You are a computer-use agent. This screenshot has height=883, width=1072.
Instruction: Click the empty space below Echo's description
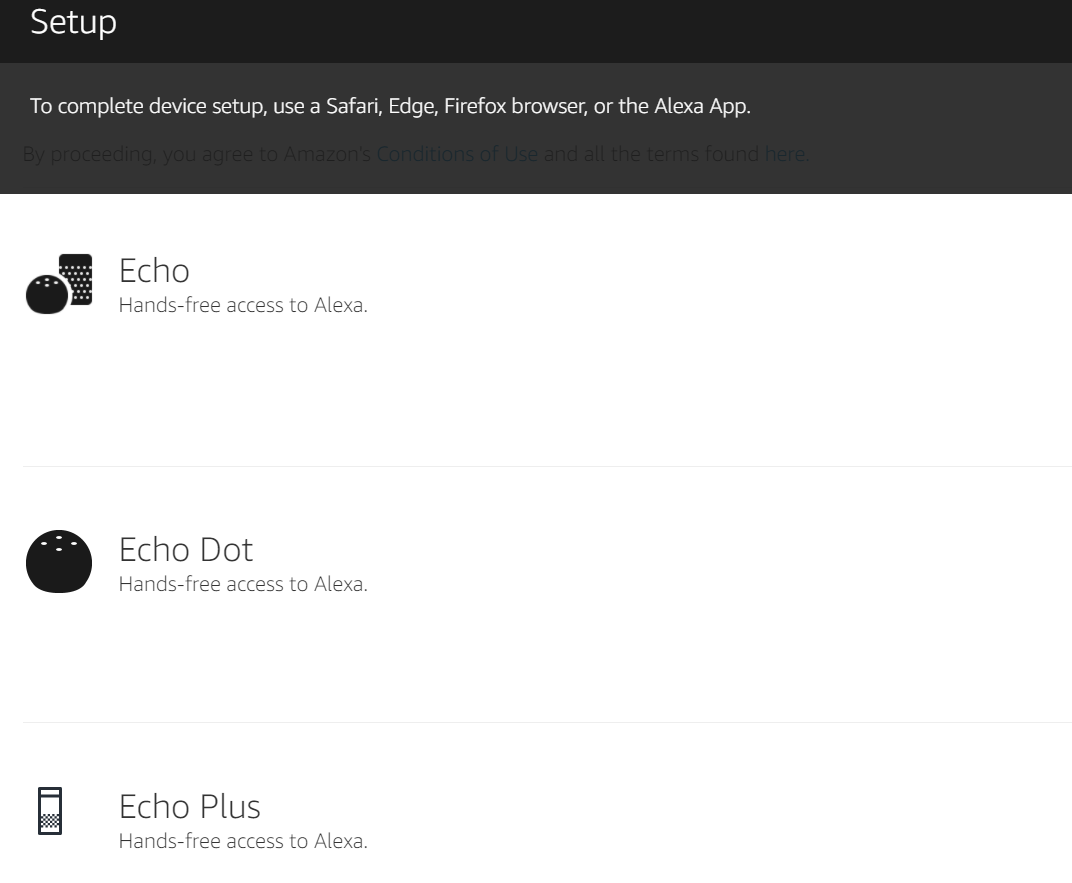click(400, 390)
